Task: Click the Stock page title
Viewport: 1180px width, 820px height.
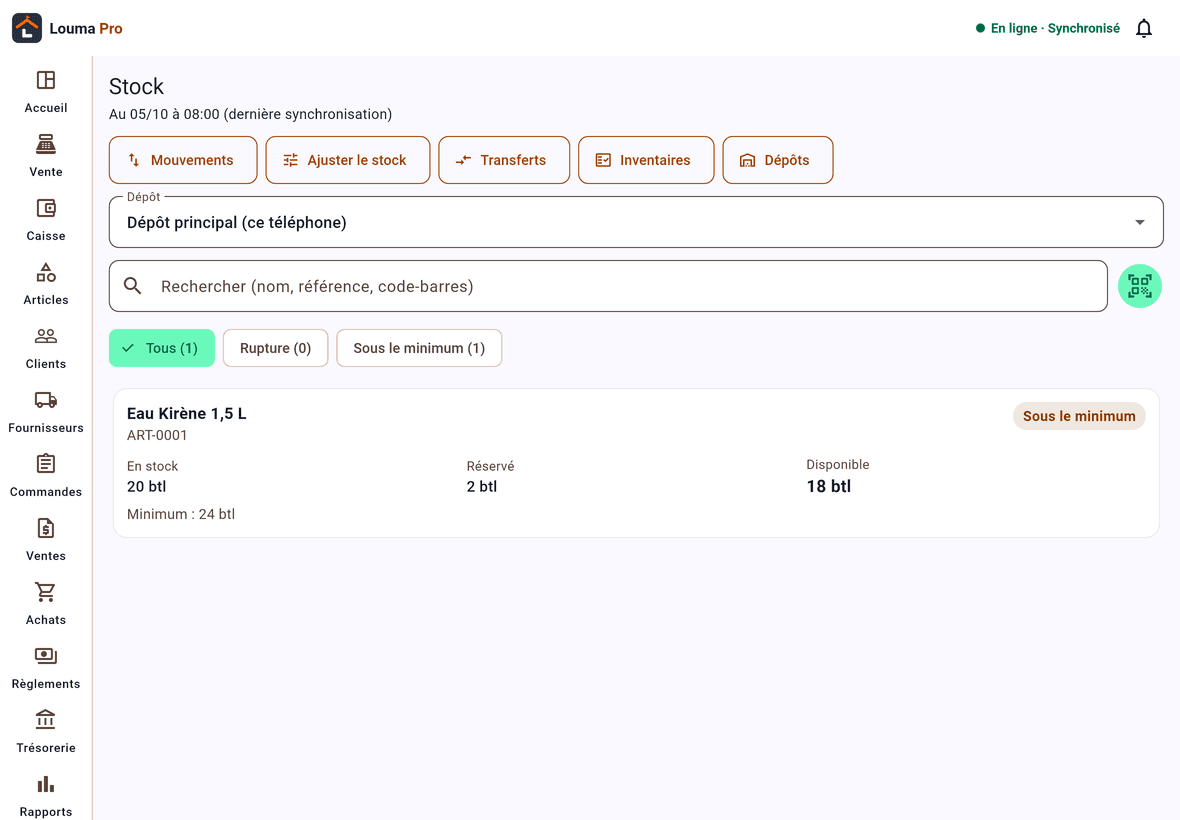Action: 136,87
